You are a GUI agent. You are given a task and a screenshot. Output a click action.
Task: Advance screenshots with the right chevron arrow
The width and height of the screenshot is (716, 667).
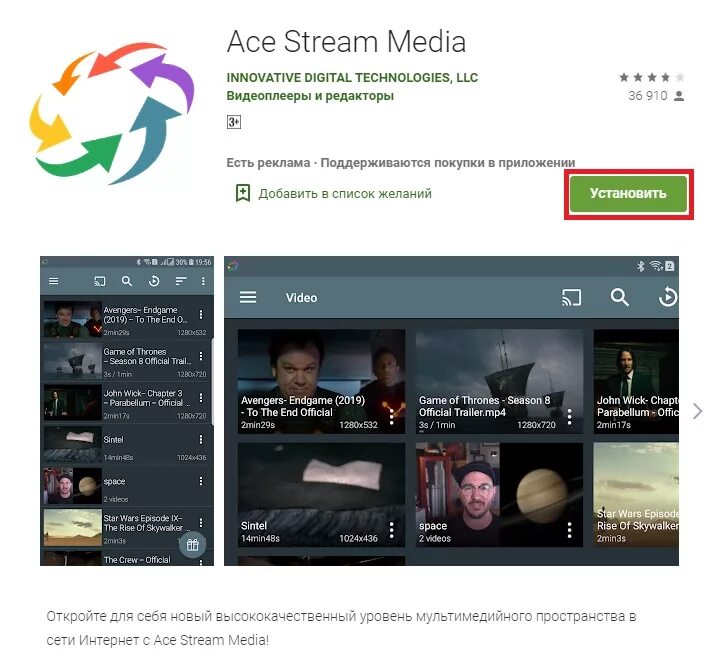pyautogui.click(x=697, y=411)
